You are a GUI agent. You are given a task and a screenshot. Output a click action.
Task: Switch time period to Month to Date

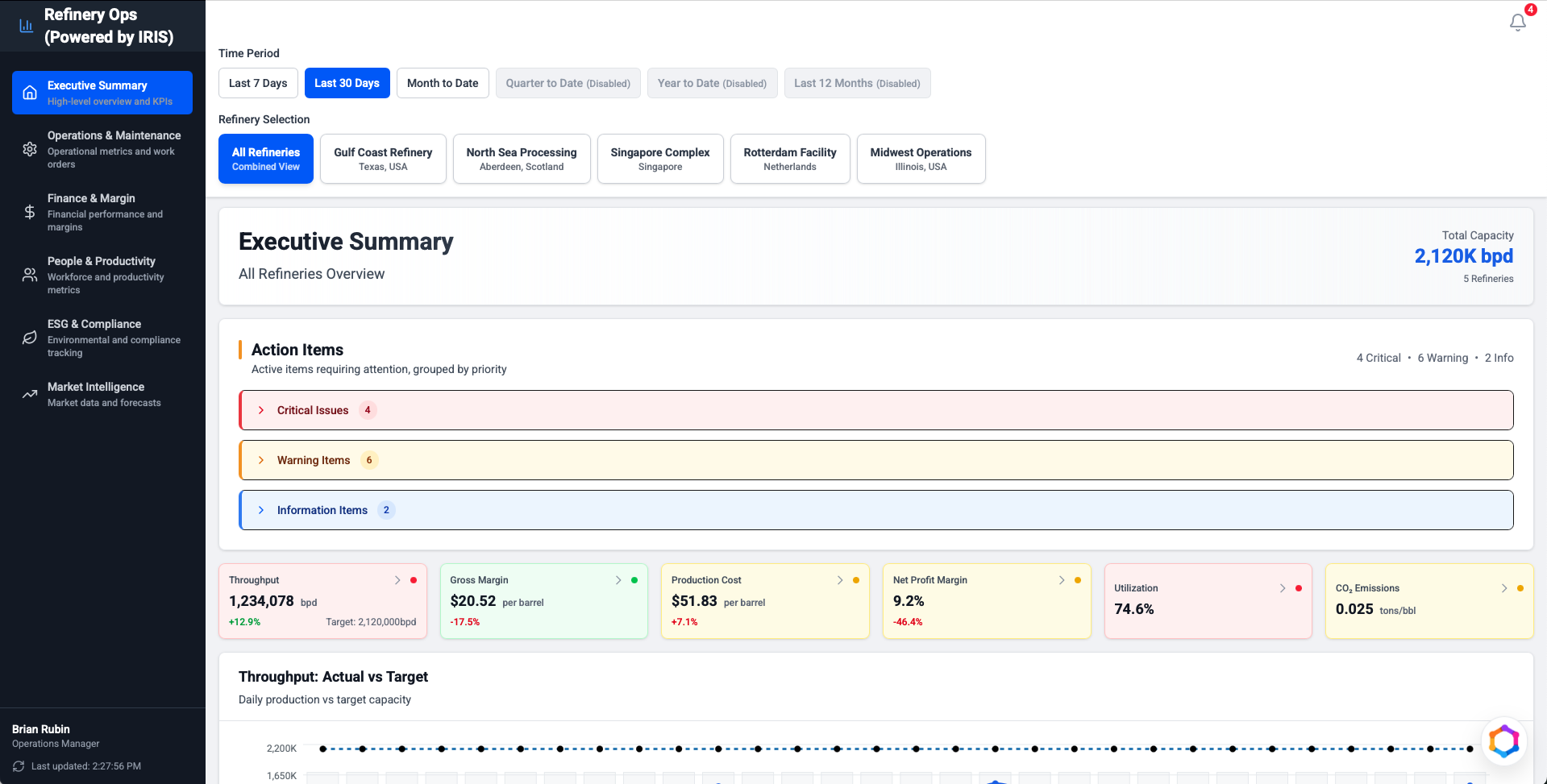(443, 83)
